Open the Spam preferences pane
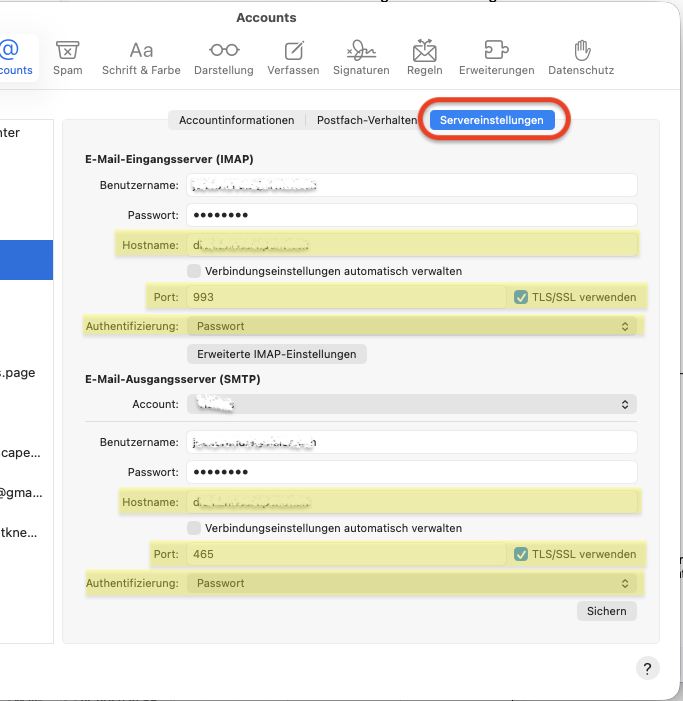 (x=67, y=58)
